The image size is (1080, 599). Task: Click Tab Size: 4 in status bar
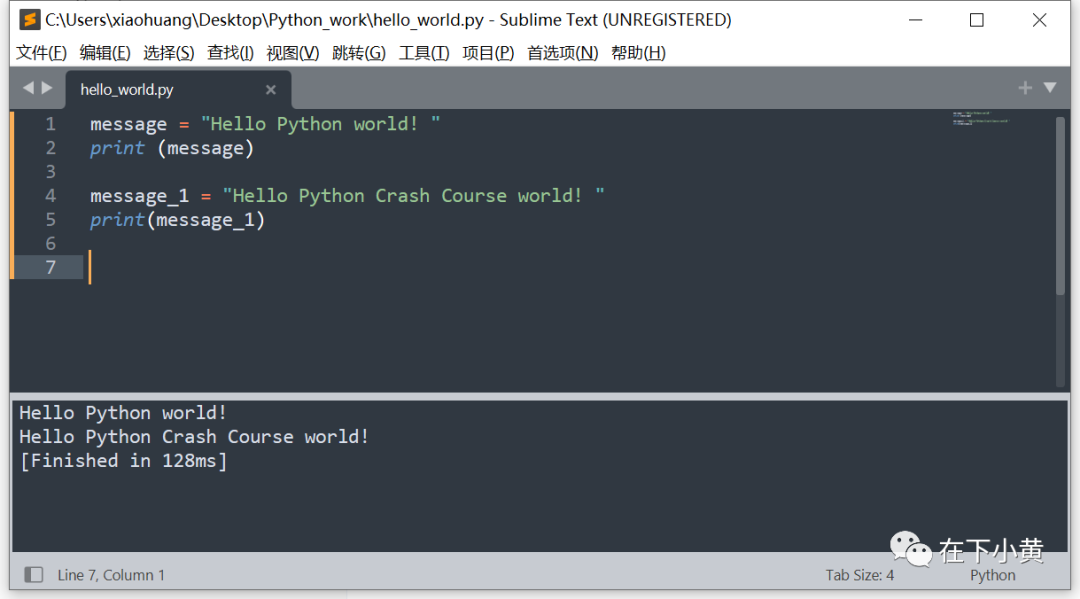click(x=860, y=575)
